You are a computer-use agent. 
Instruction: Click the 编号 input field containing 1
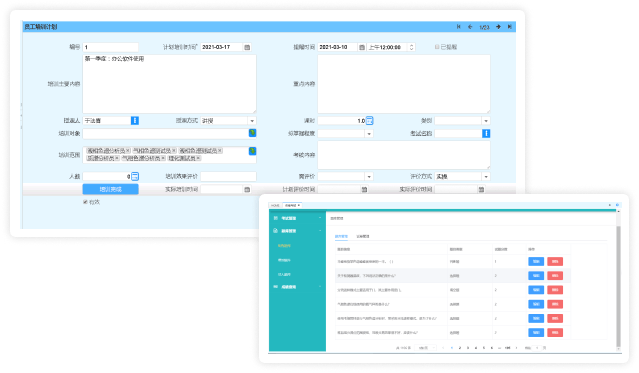tap(110, 47)
